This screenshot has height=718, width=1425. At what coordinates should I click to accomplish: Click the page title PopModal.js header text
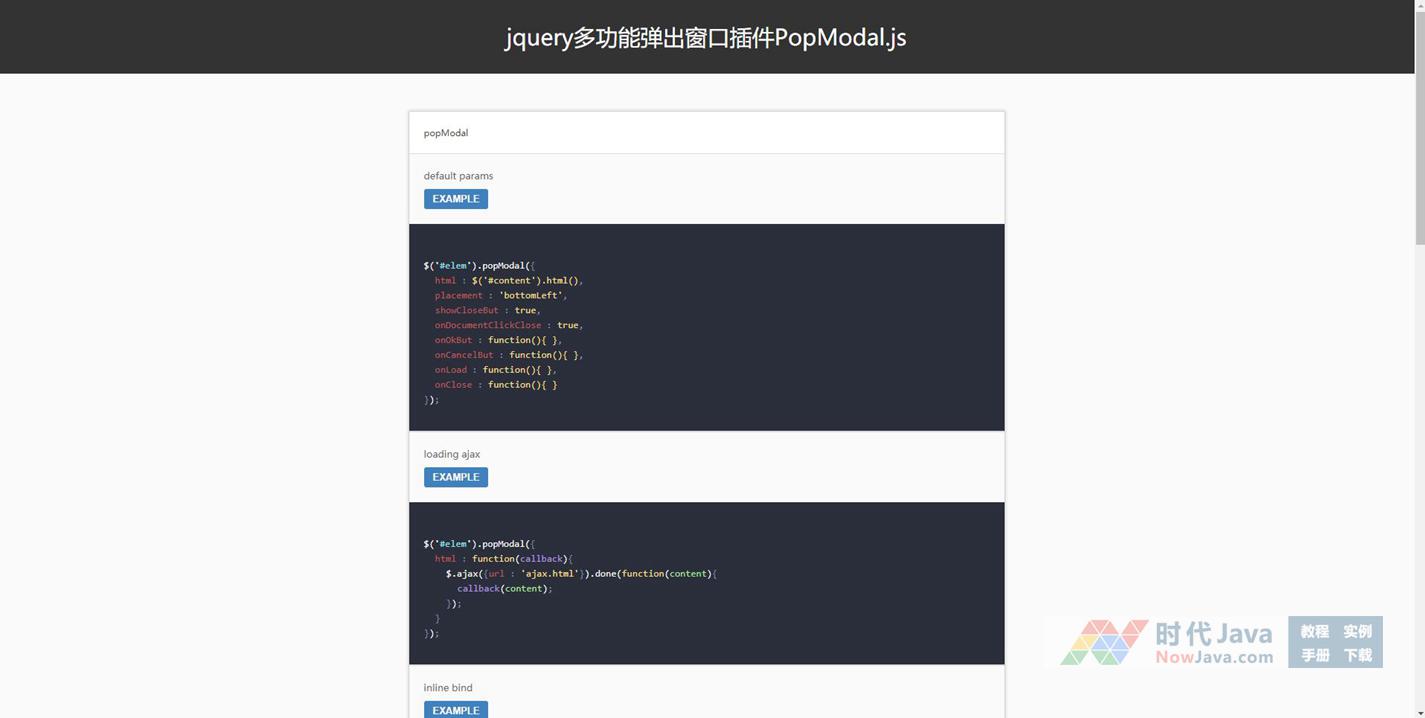click(705, 37)
